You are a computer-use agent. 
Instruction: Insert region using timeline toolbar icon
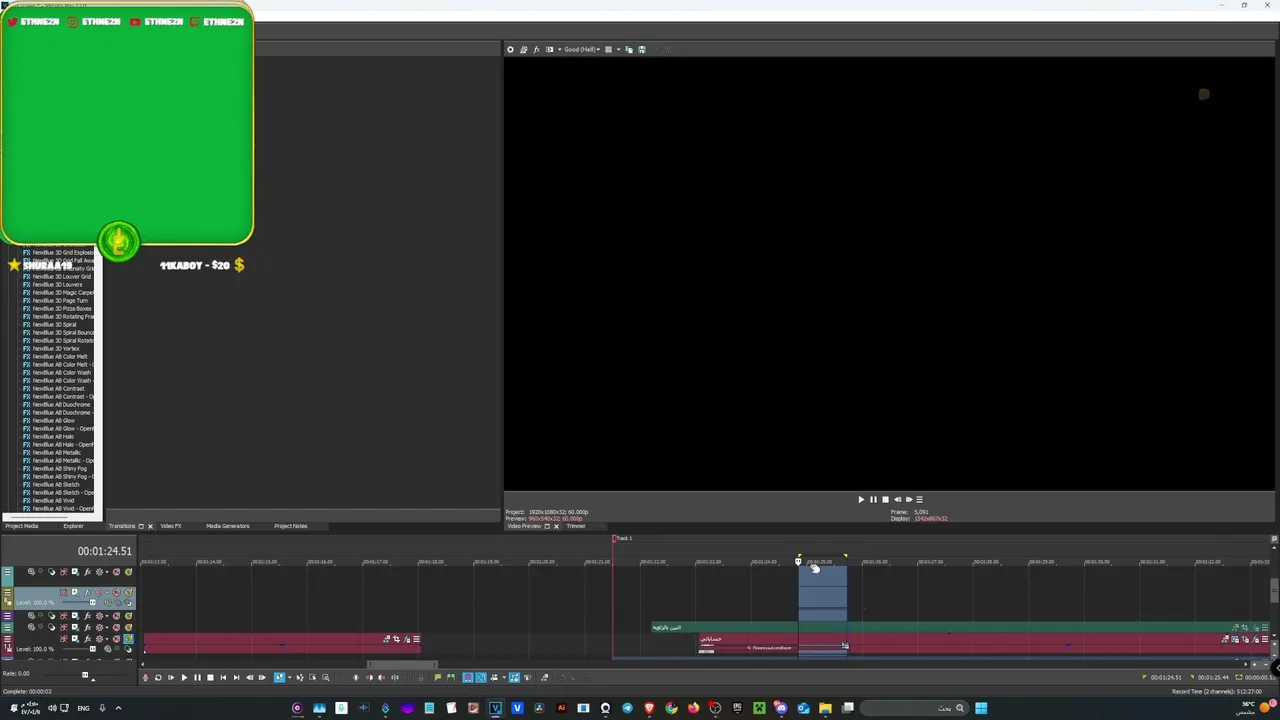click(450, 678)
